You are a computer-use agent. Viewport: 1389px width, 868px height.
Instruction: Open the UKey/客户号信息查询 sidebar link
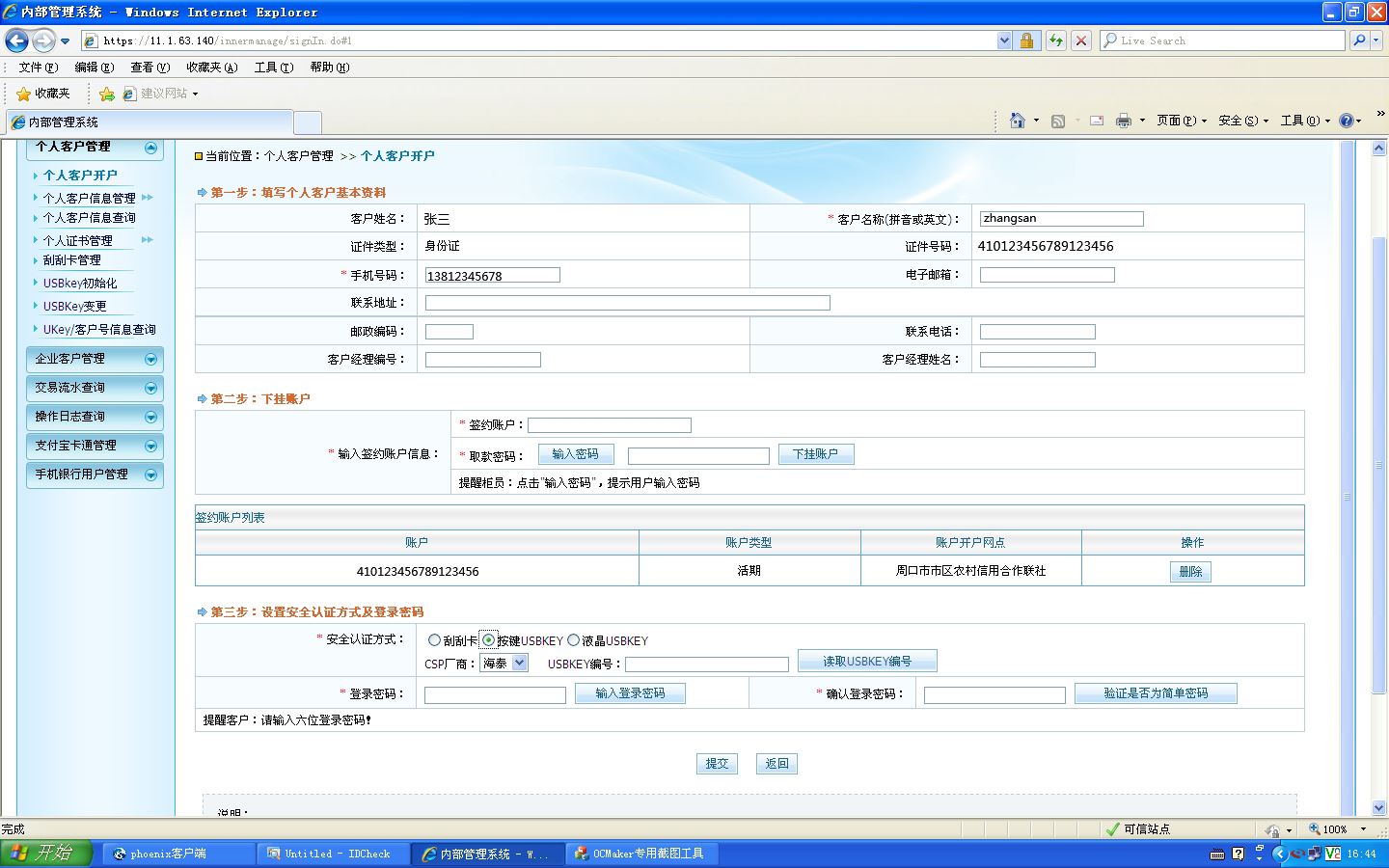[99, 330]
